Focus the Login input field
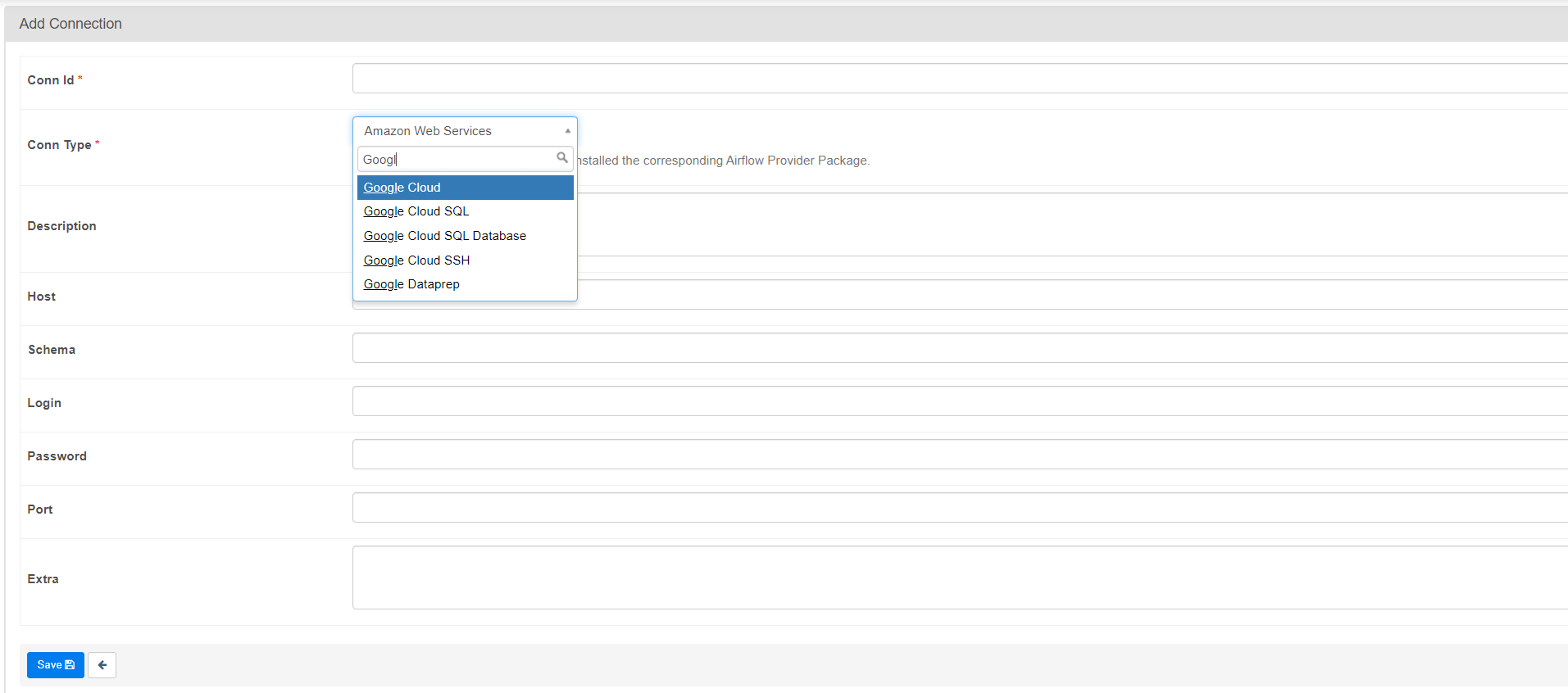Image resolution: width=1568 pixels, height=693 pixels. pos(960,401)
